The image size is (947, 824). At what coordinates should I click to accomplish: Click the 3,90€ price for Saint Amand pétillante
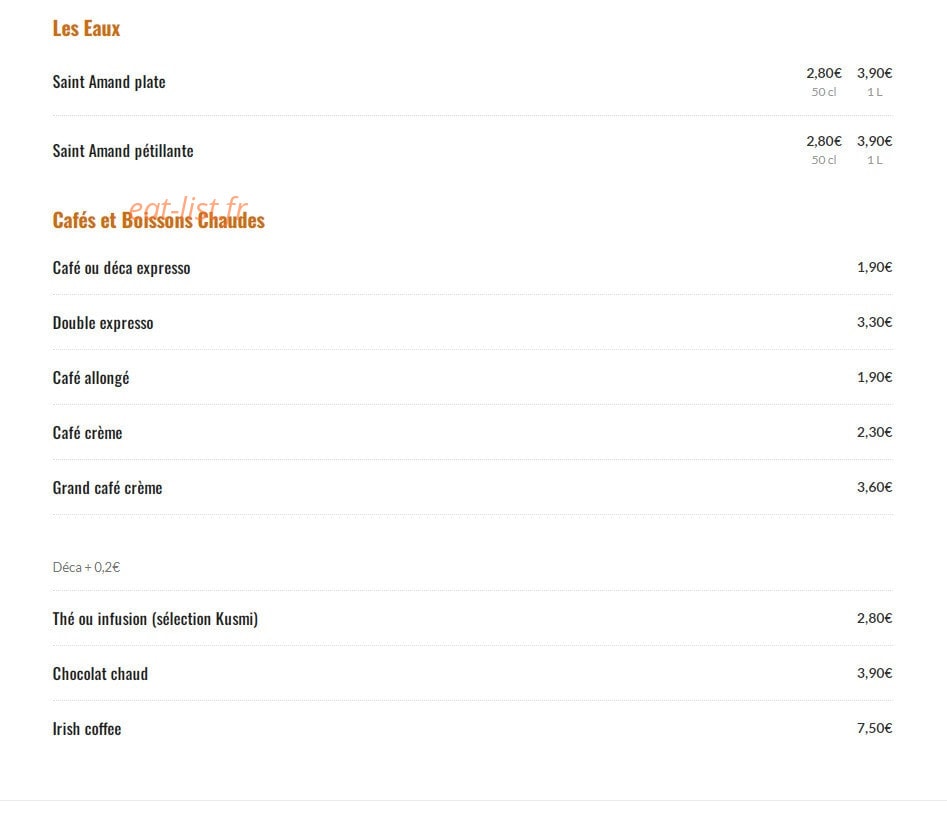click(x=875, y=141)
